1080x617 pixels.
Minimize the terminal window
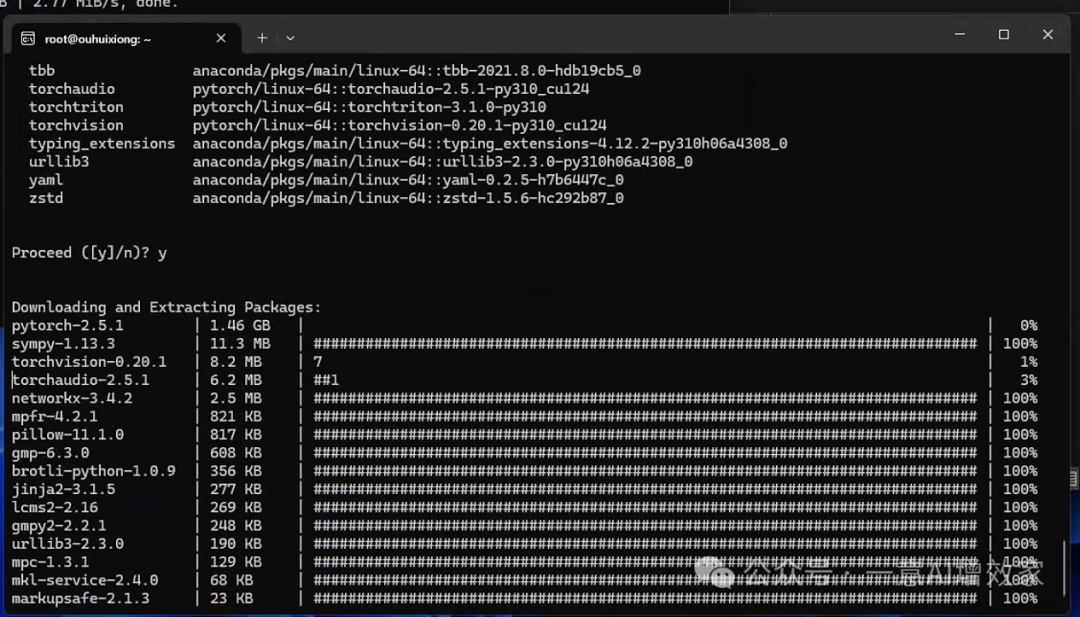(959, 34)
